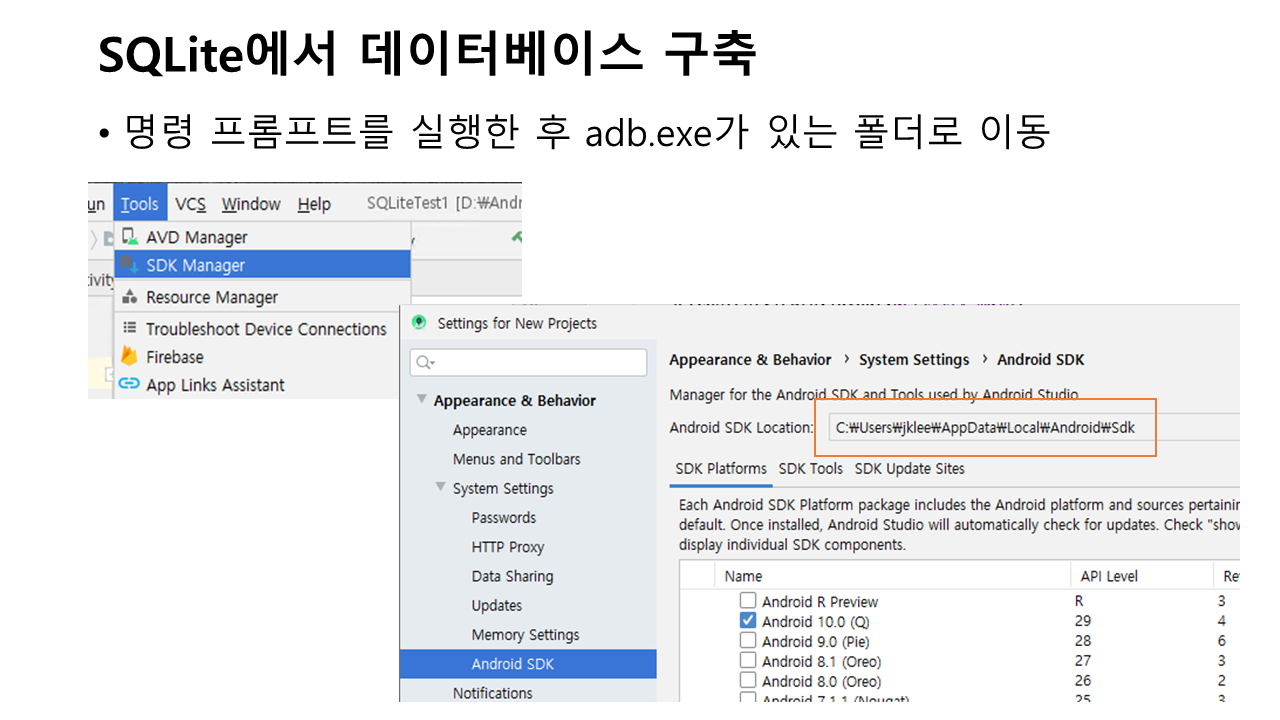Click the App Links Assistant link icon
Viewport: 1280px width, 720px height.
pos(129,384)
